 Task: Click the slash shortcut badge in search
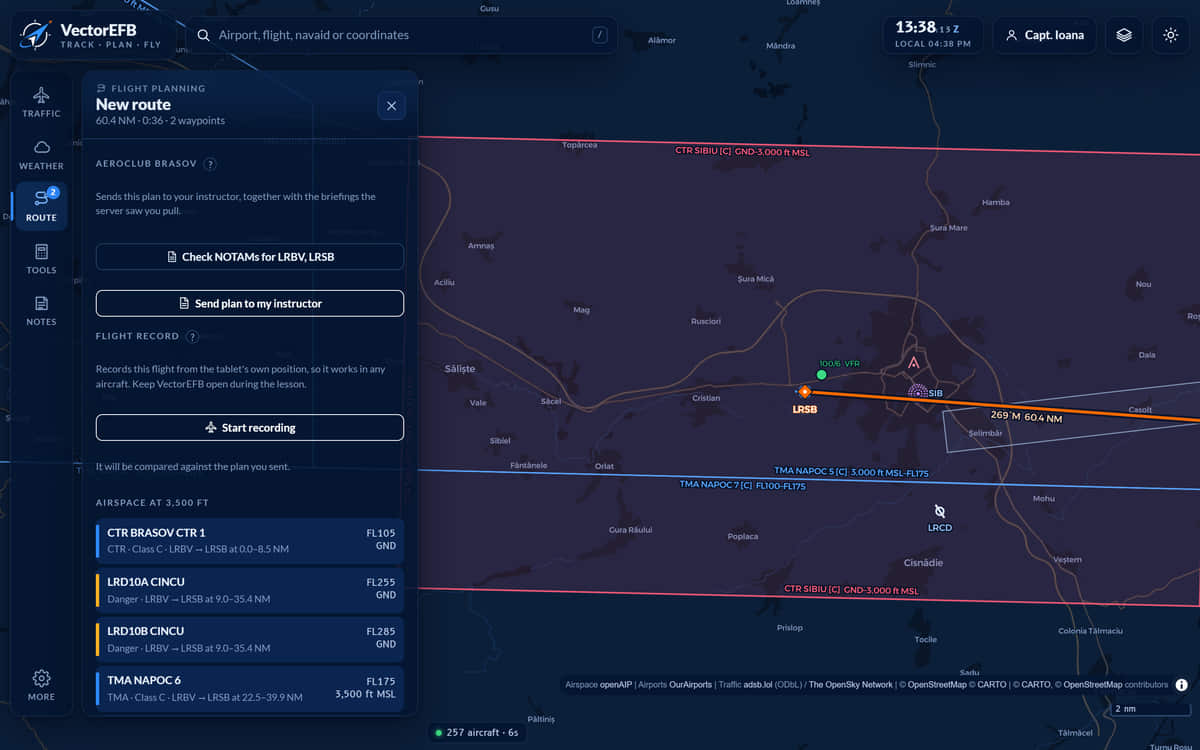[x=600, y=35]
